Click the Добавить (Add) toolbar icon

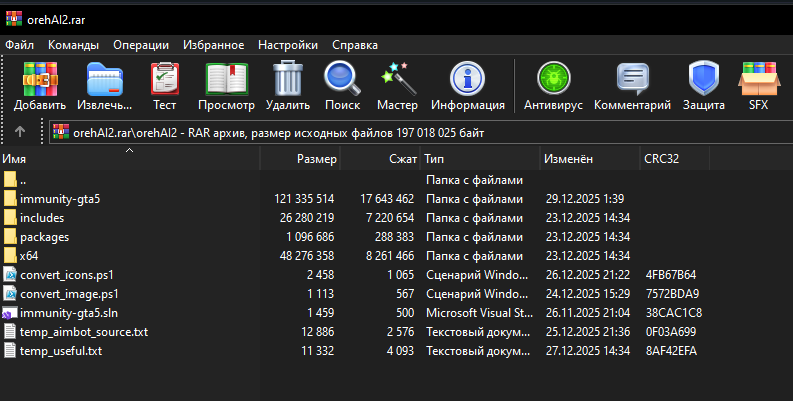click(40, 78)
